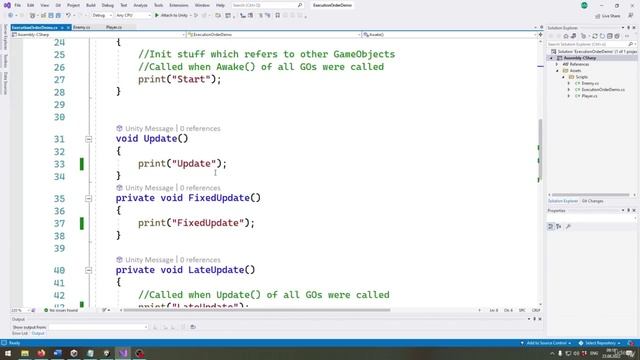Click line number 33 in the gutter
The image size is (640, 360).
[x=59, y=164]
